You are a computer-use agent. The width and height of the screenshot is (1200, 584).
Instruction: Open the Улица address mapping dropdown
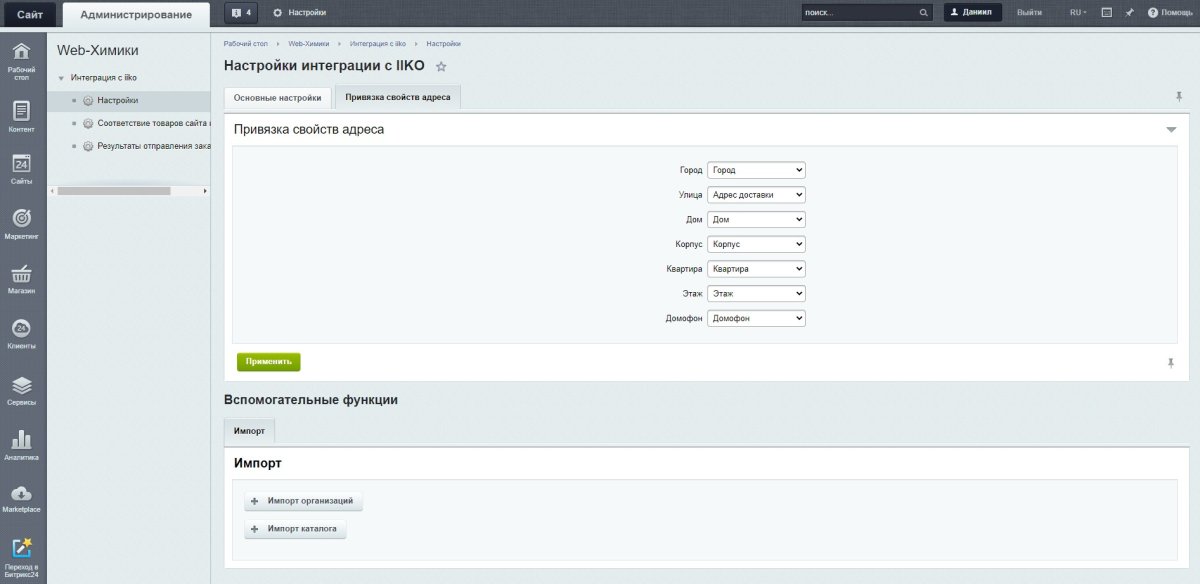coord(756,194)
